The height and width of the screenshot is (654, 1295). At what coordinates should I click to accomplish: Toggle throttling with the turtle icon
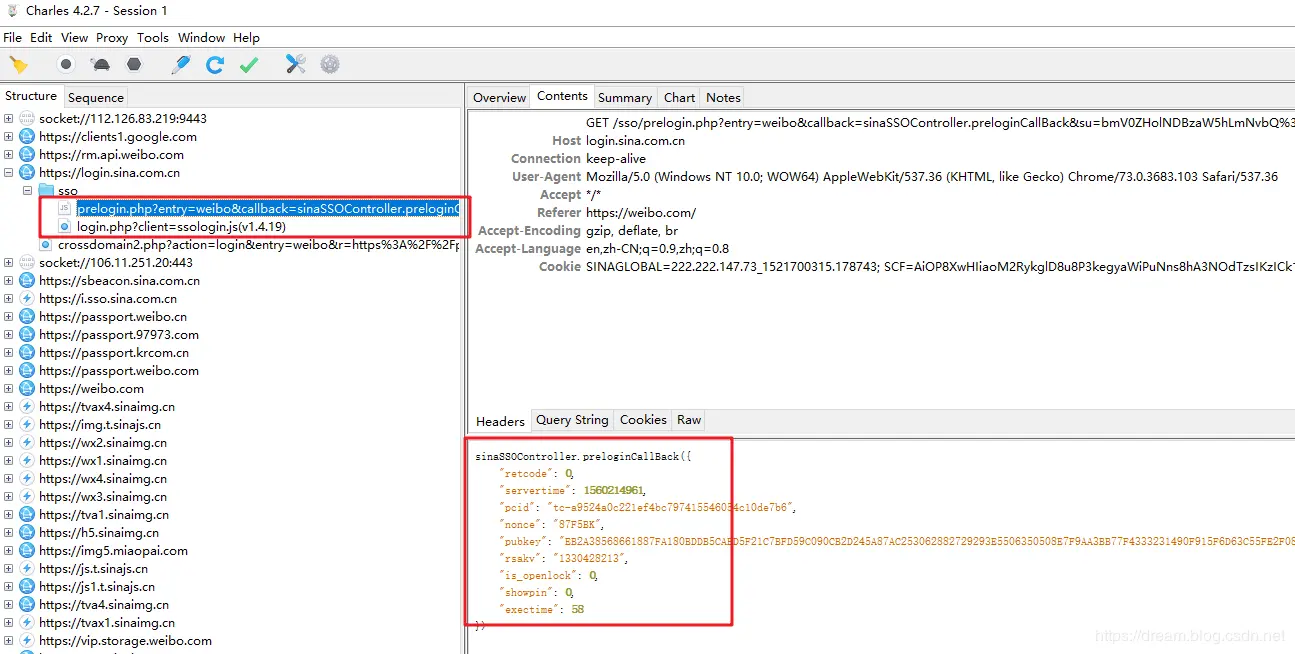[x=100, y=65]
